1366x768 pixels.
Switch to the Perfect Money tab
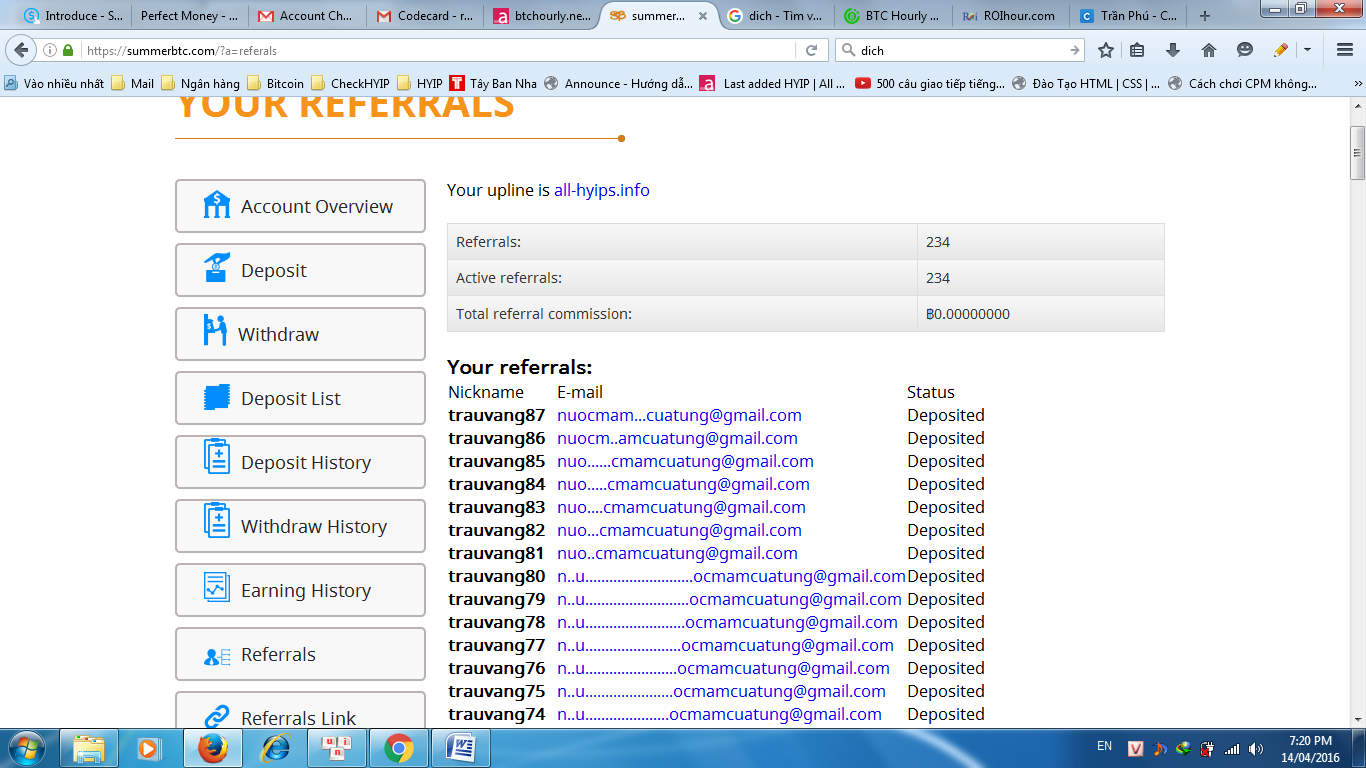(x=188, y=16)
